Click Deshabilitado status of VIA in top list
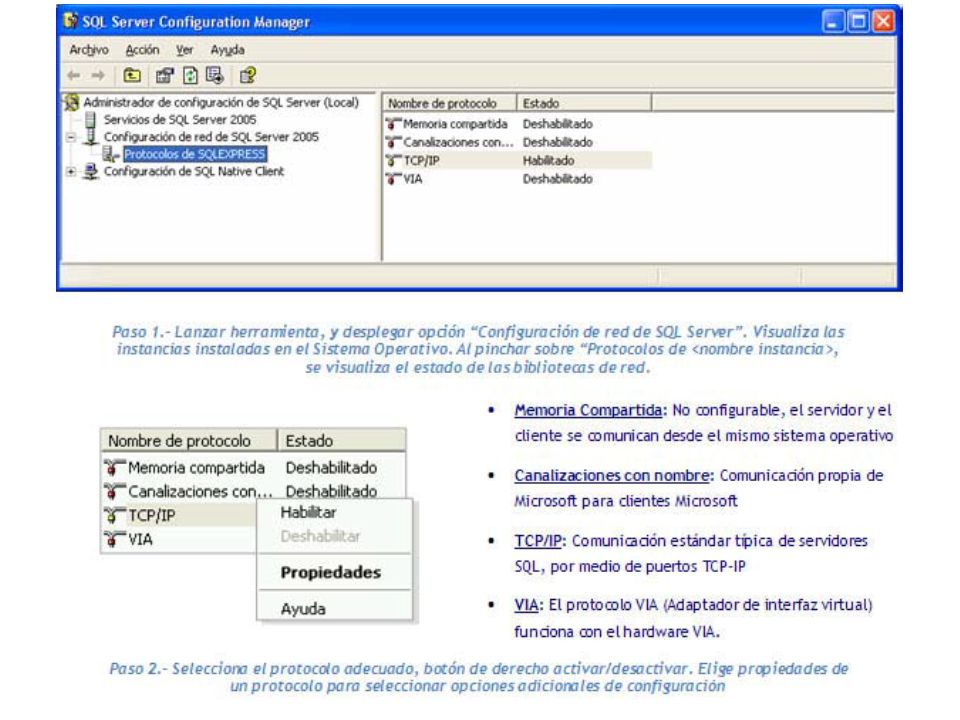Image resolution: width=960 pixels, height=720 pixels. coord(558,179)
